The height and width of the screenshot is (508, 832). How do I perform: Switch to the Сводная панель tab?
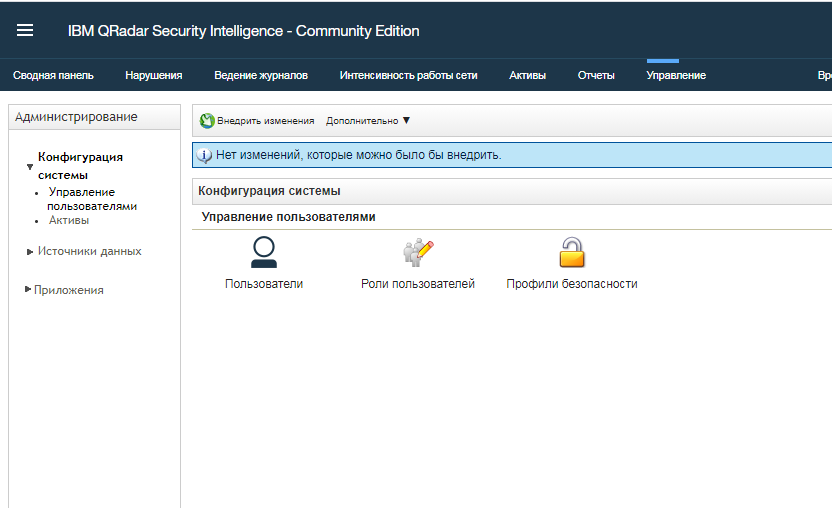click(x=53, y=75)
